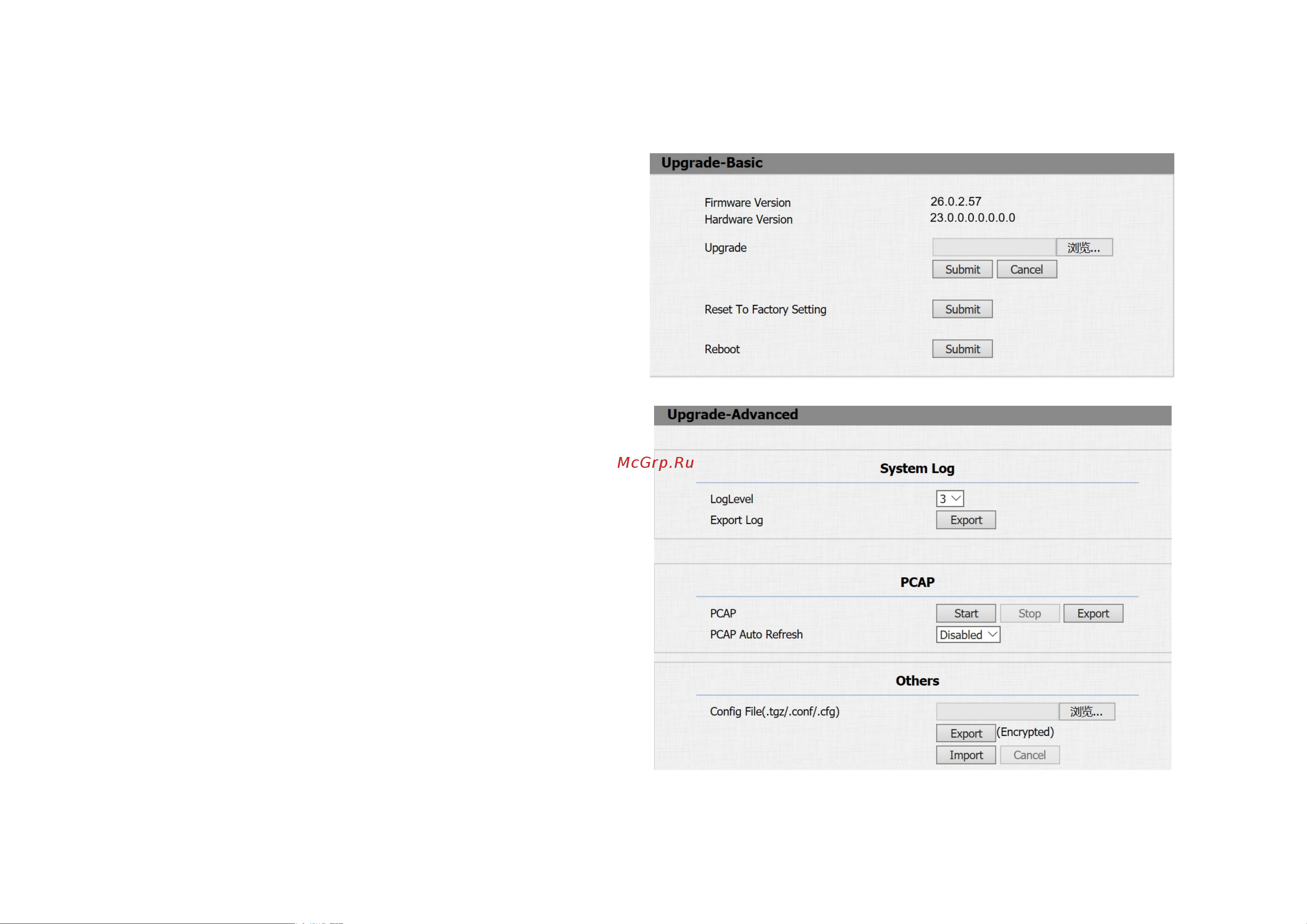1307x924 pixels.
Task: Click Export button for Export Log
Action: (x=966, y=520)
